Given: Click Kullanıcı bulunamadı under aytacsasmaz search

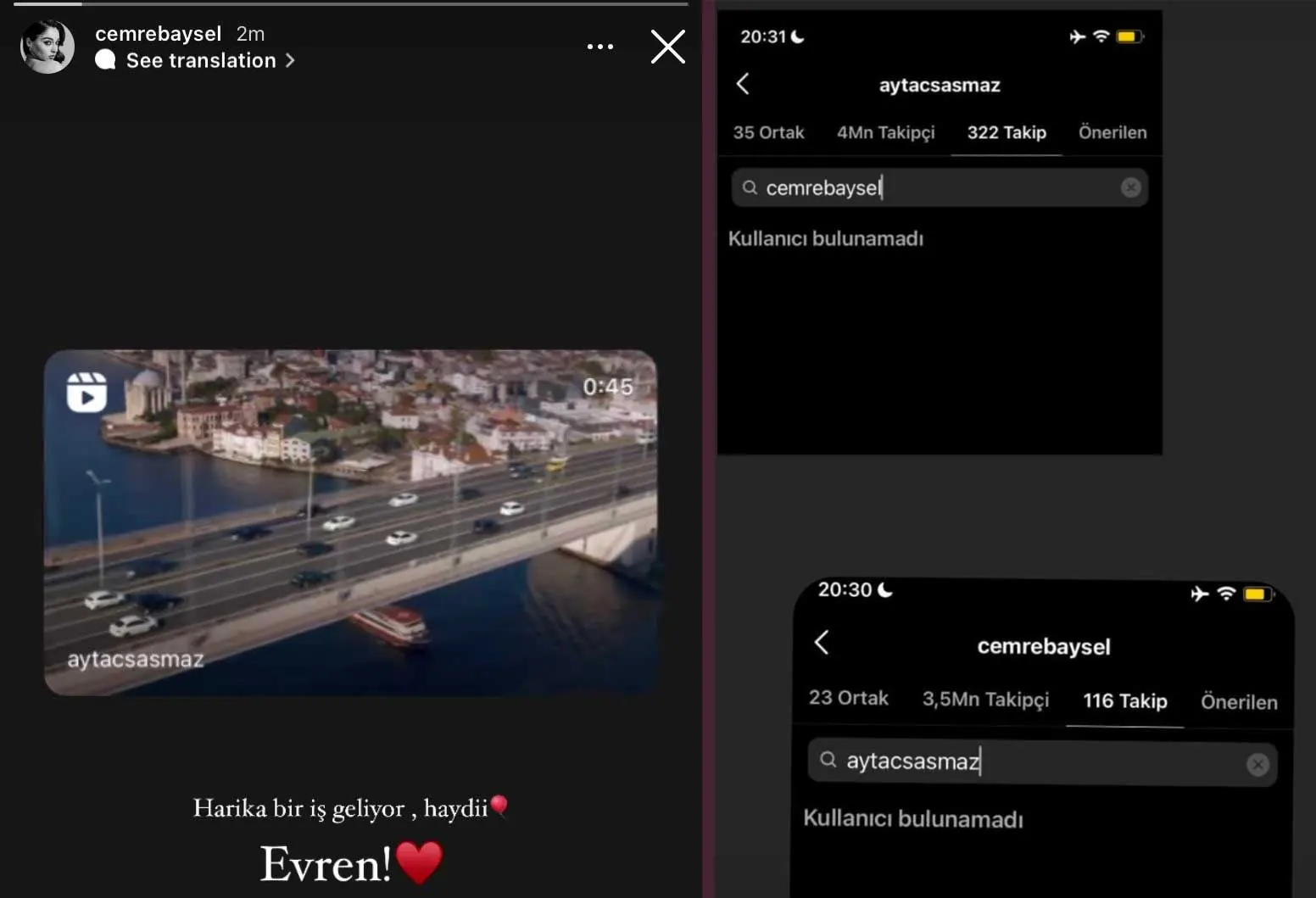Looking at the screenshot, I should (x=913, y=818).
